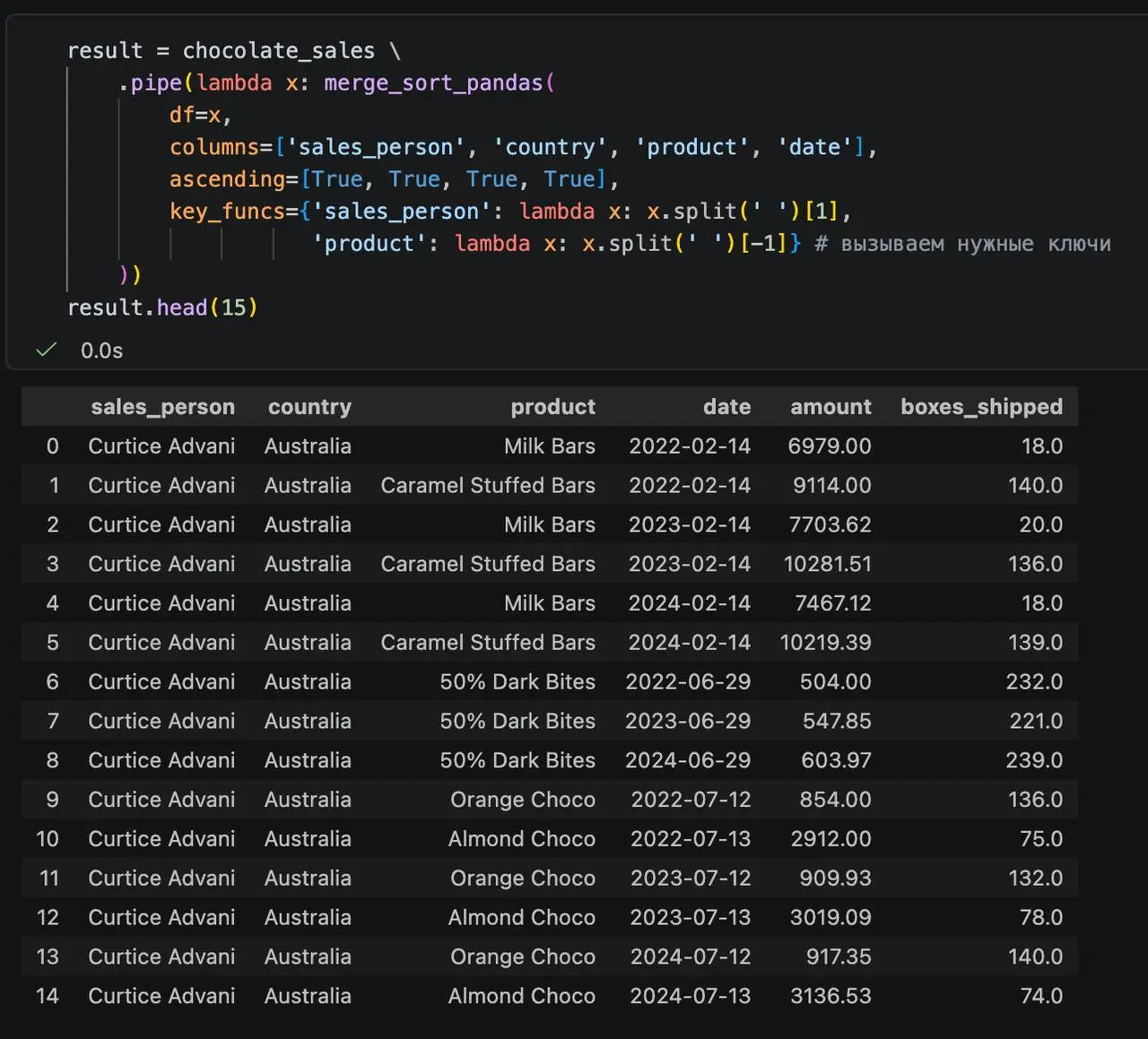Click the 0.0s execution time label
The image size is (1148, 1039).
(102, 351)
